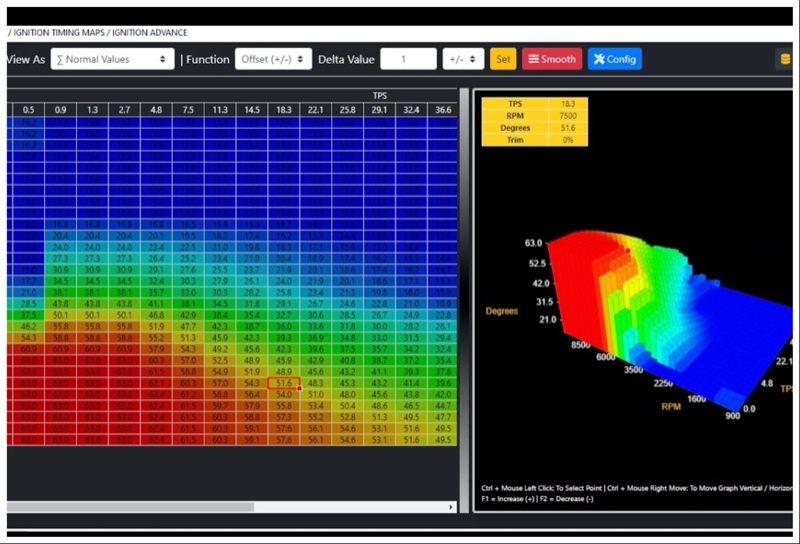Click the 14.5 TPS column header
Viewport: 800px width, 544px height.
tap(252, 109)
